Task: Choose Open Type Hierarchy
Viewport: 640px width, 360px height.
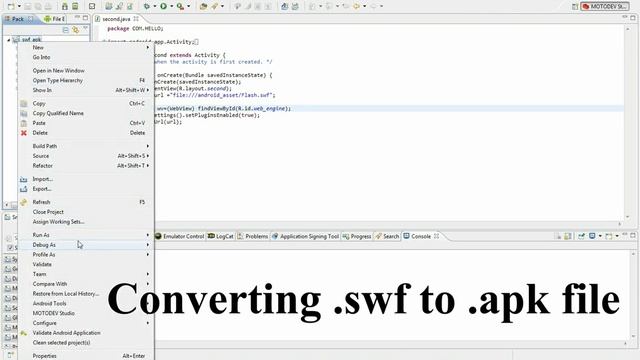Action: (x=87, y=80)
